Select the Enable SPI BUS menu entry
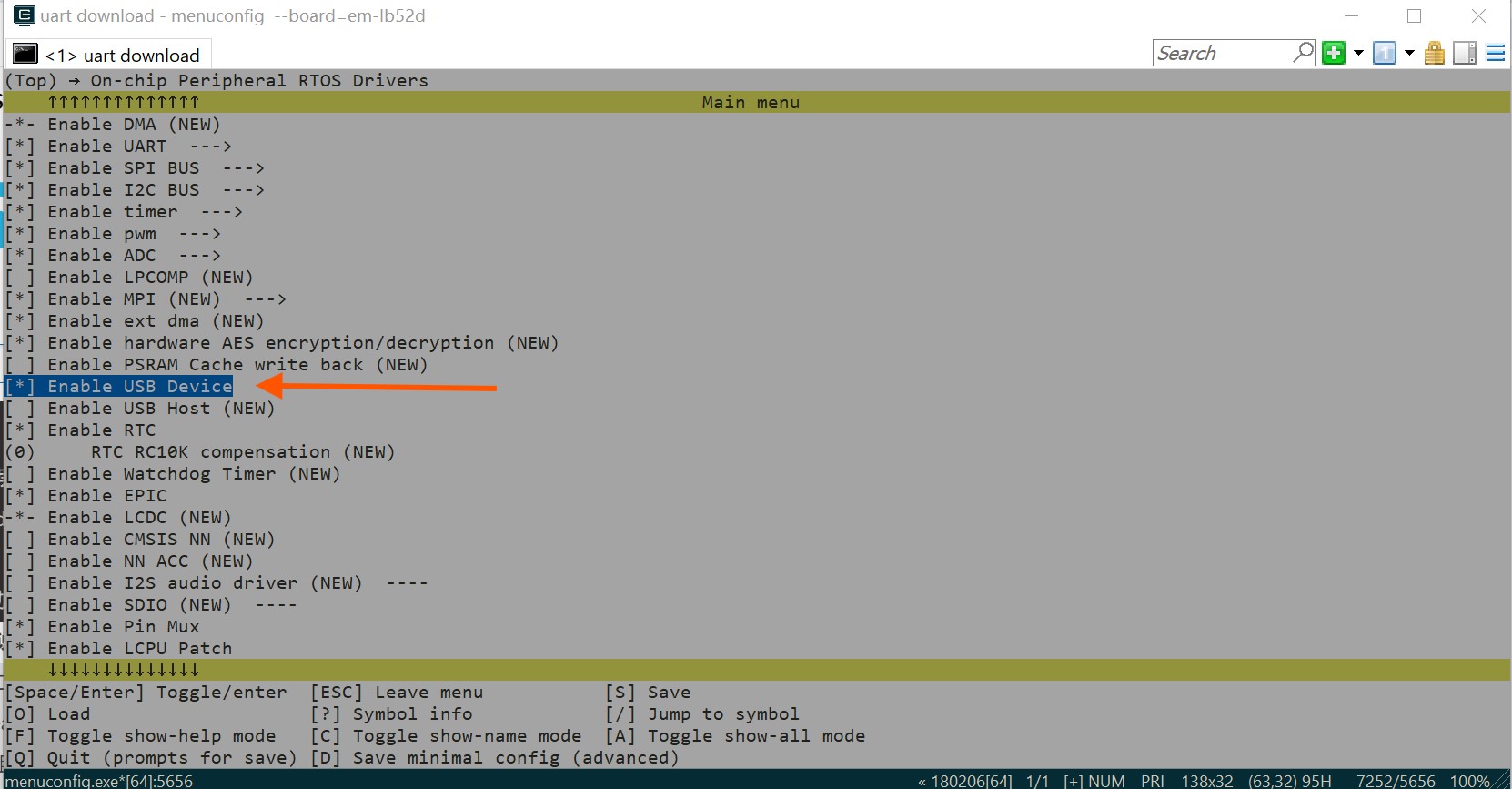This screenshot has height=789, width=1512. tap(123, 168)
